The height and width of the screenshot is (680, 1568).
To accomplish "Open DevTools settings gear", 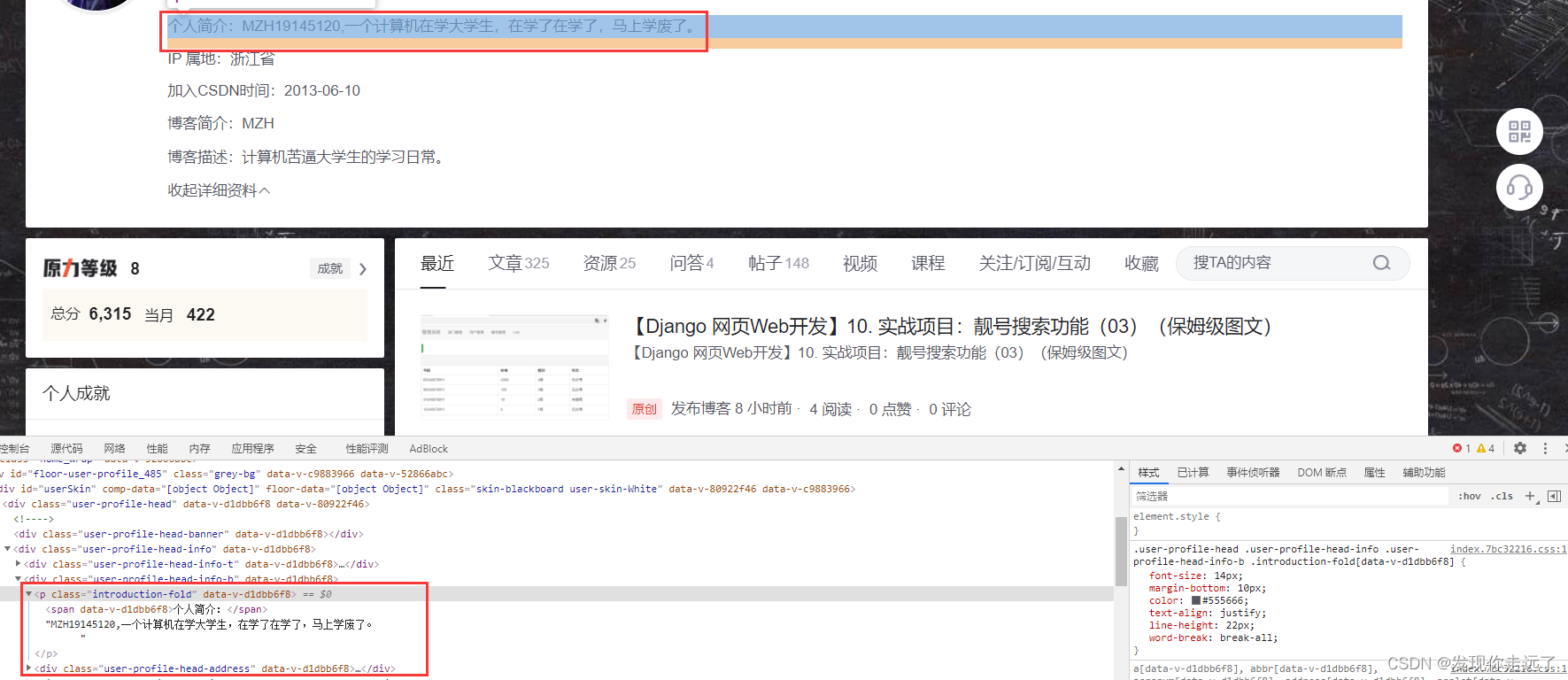I will (1520, 448).
